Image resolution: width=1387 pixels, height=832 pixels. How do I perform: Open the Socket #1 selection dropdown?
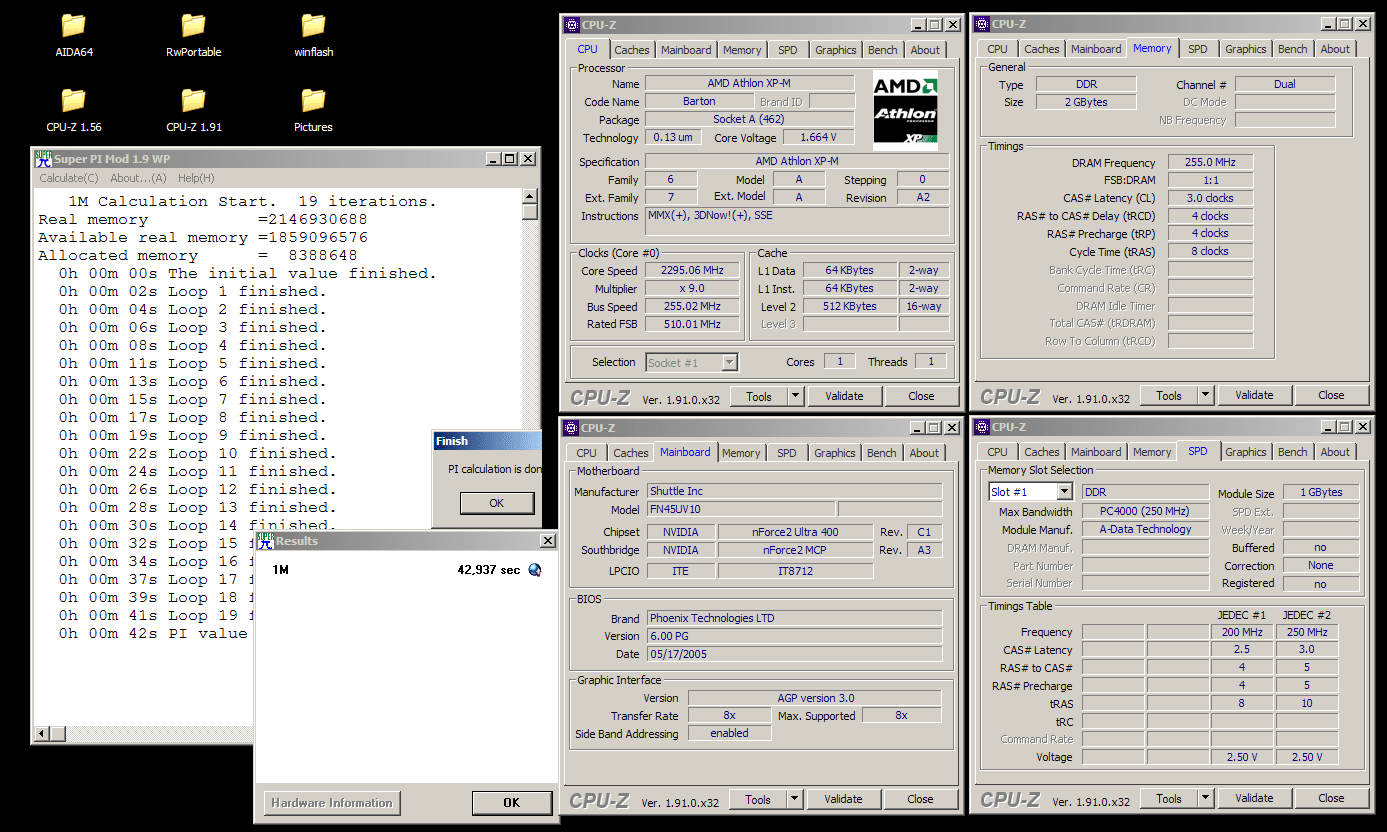point(730,363)
